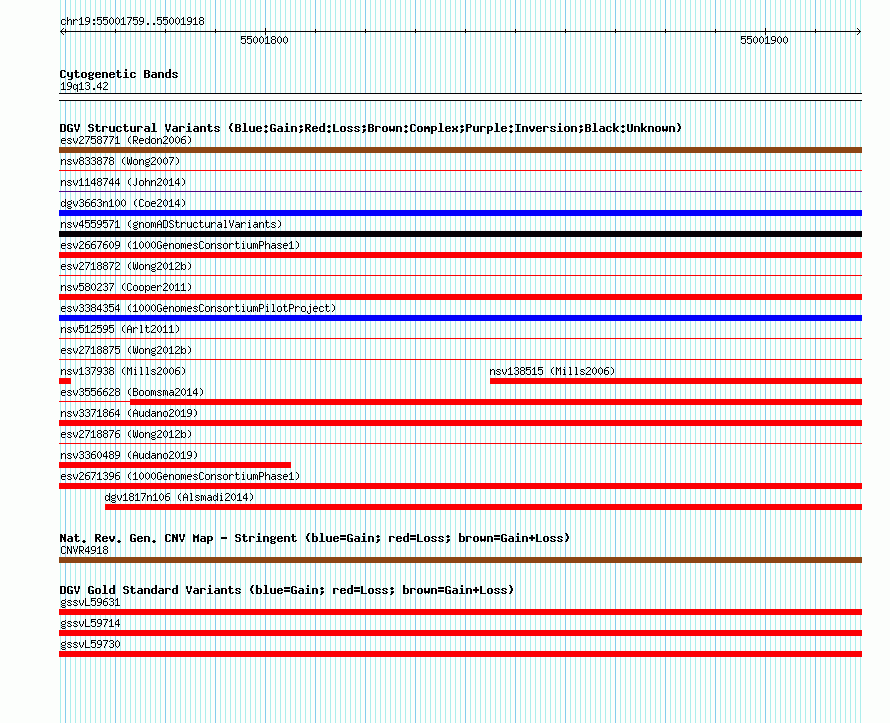The height and width of the screenshot is (723, 890).
Task: Open nsv3371864 (Audano2019) variant
Action: pos(129,413)
